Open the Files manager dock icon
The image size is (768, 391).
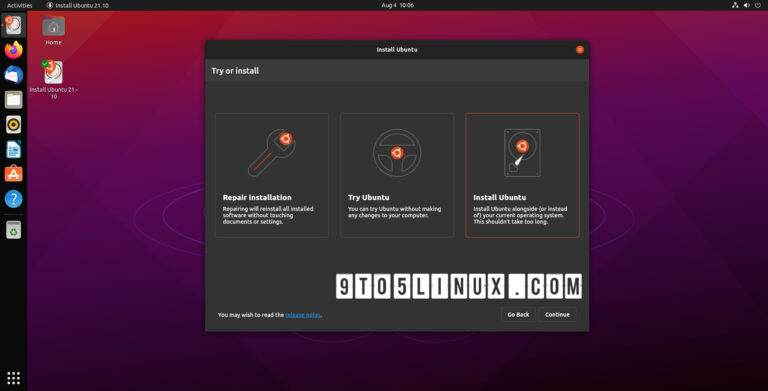click(14, 99)
